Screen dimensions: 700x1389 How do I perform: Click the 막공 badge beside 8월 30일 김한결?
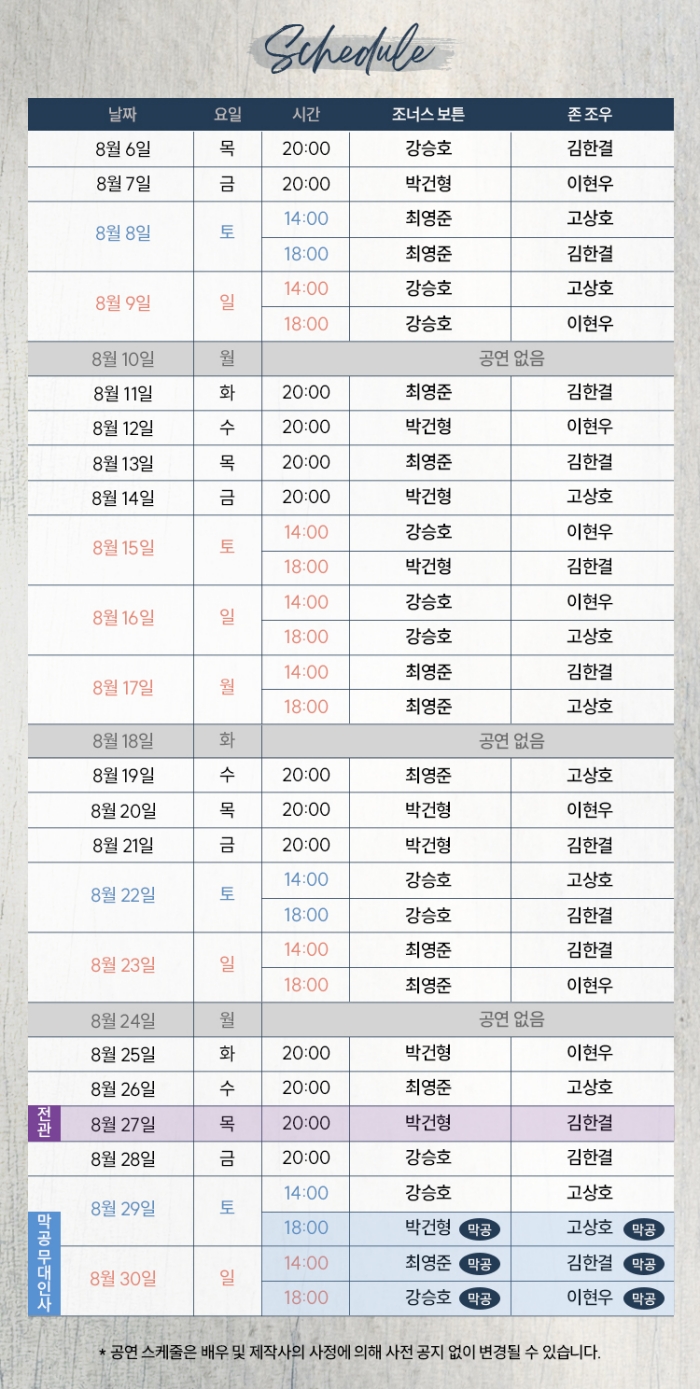(x=643, y=1264)
